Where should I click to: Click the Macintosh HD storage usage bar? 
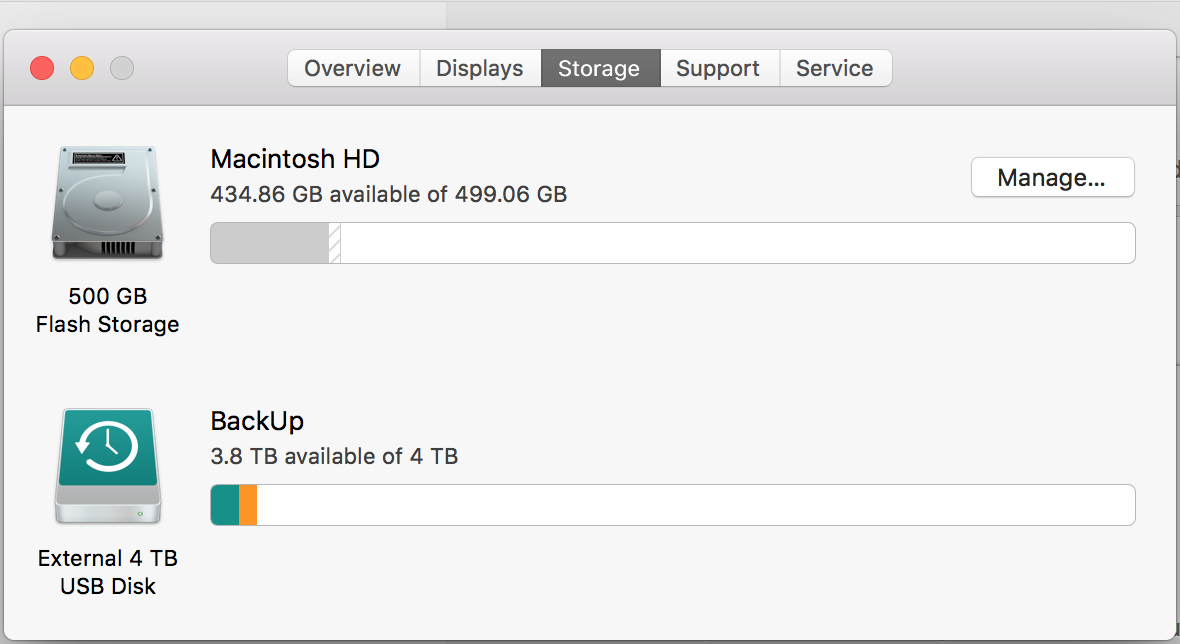click(672, 243)
